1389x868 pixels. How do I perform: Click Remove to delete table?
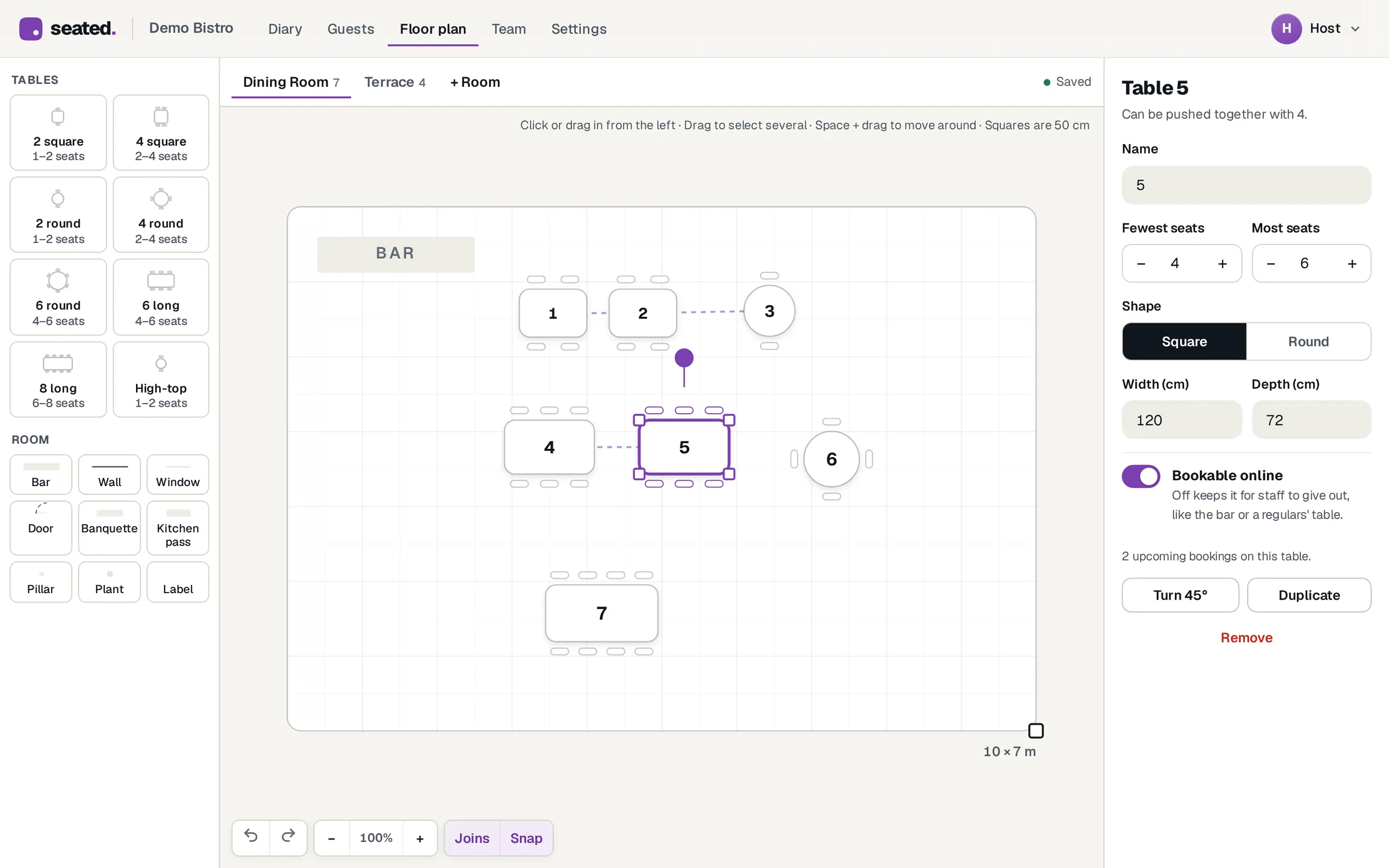tap(1247, 638)
